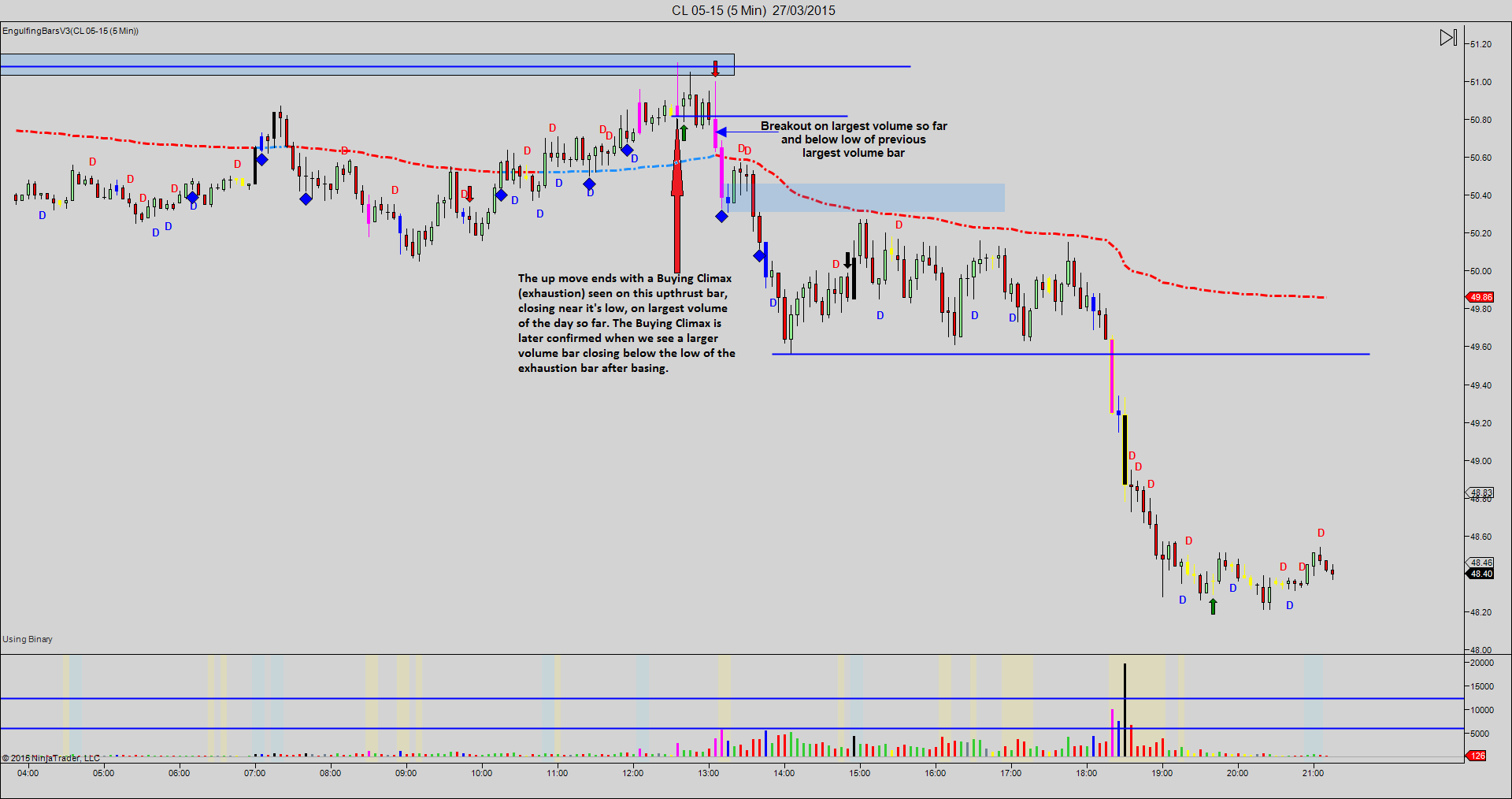
Task: Click the 13:00 time axis label
Action: (x=709, y=773)
